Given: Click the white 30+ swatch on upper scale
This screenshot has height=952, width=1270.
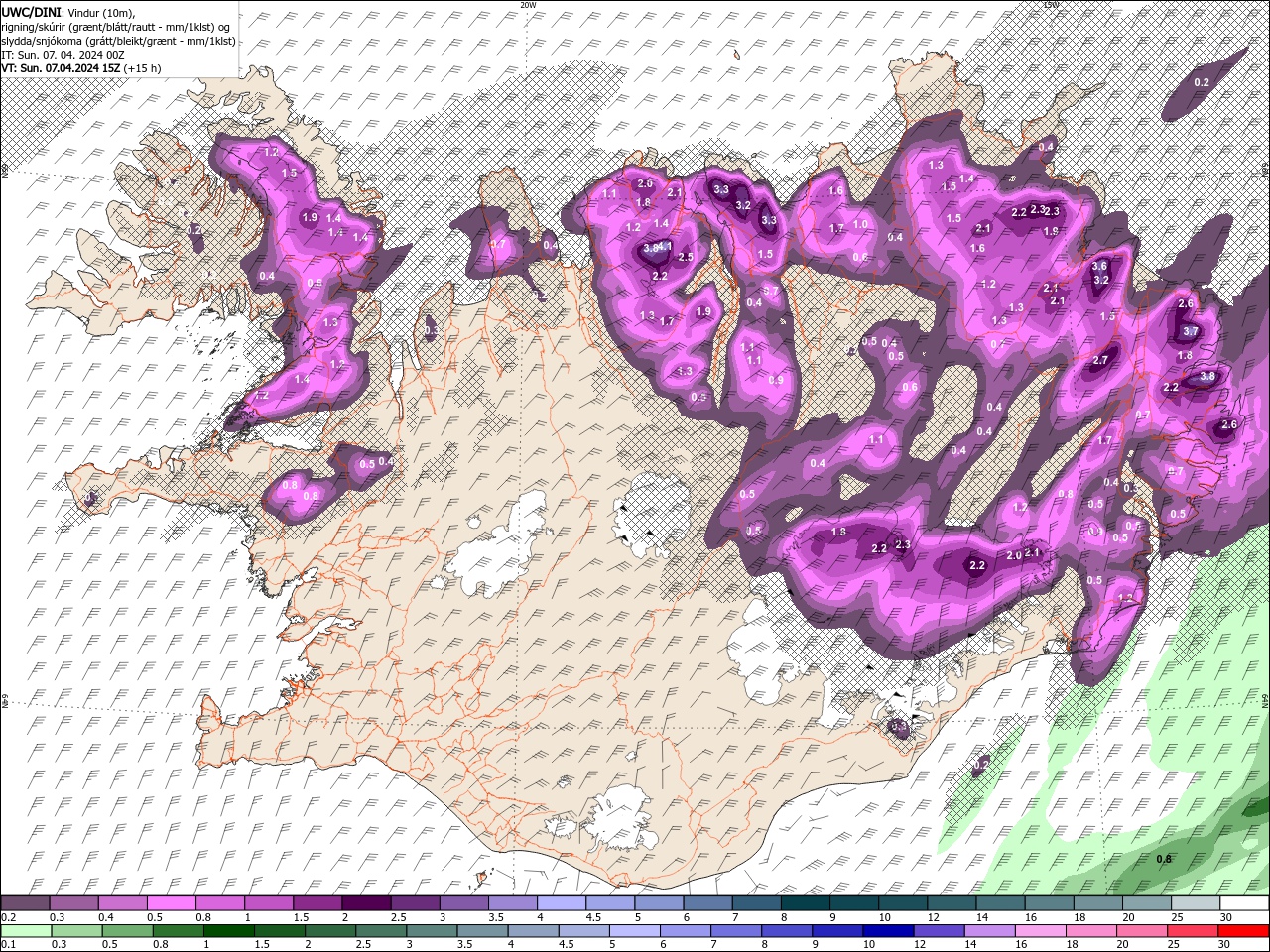Looking at the screenshot, I should point(1244,903).
